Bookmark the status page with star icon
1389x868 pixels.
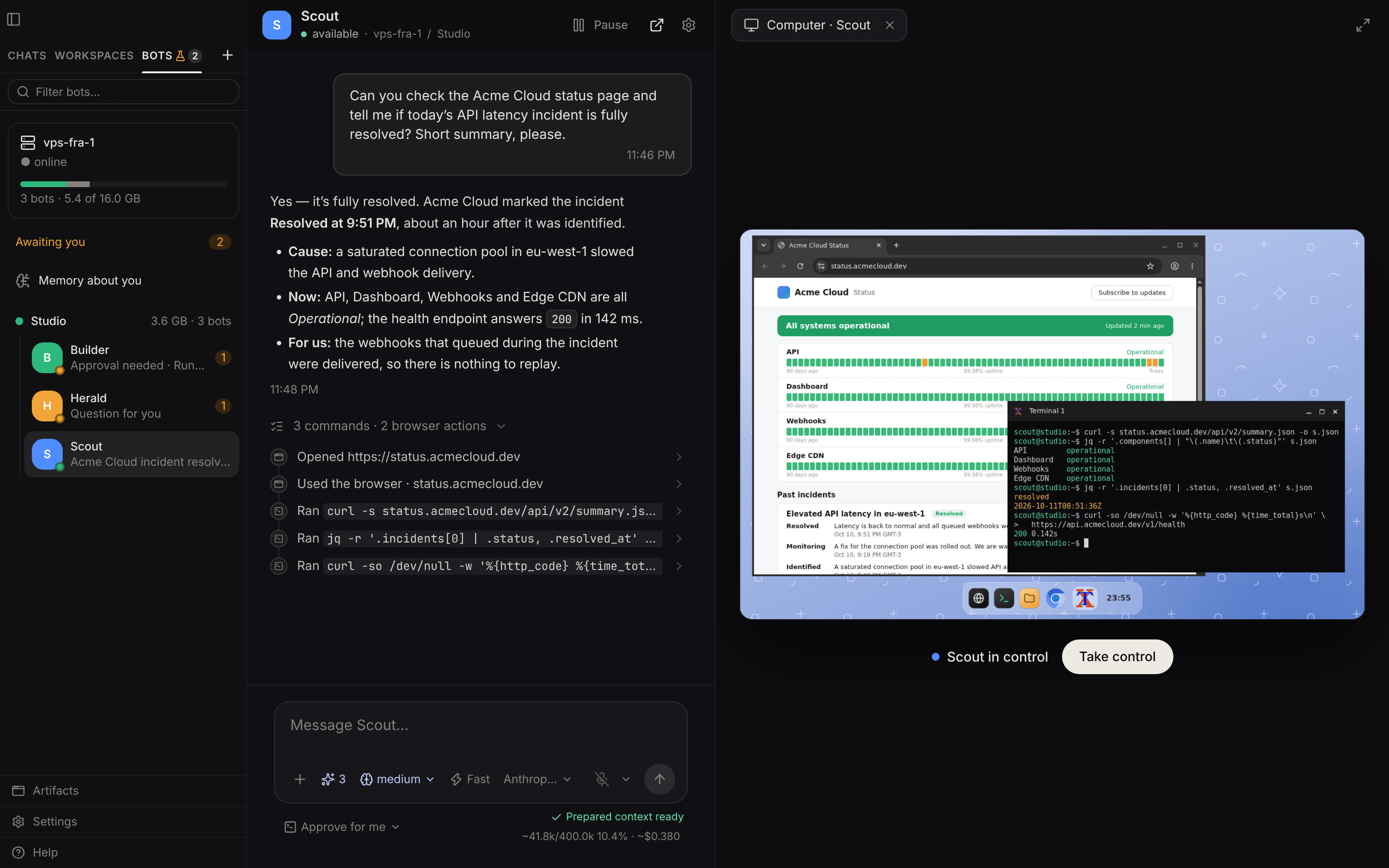[1150, 266]
